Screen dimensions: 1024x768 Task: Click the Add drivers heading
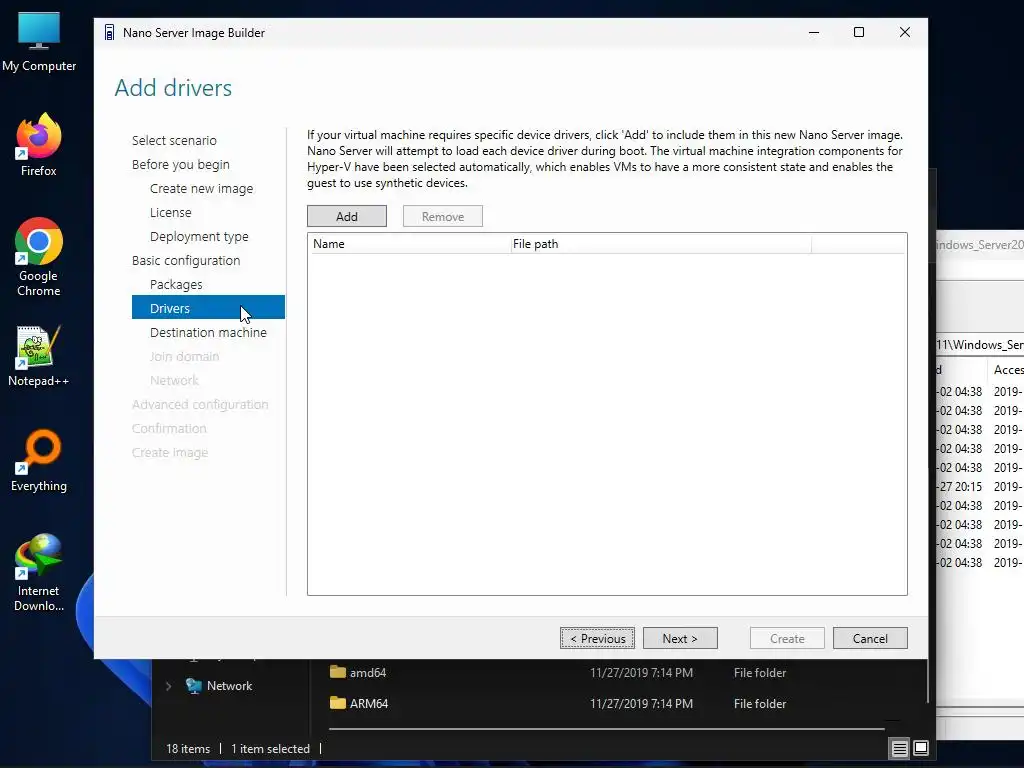click(173, 88)
